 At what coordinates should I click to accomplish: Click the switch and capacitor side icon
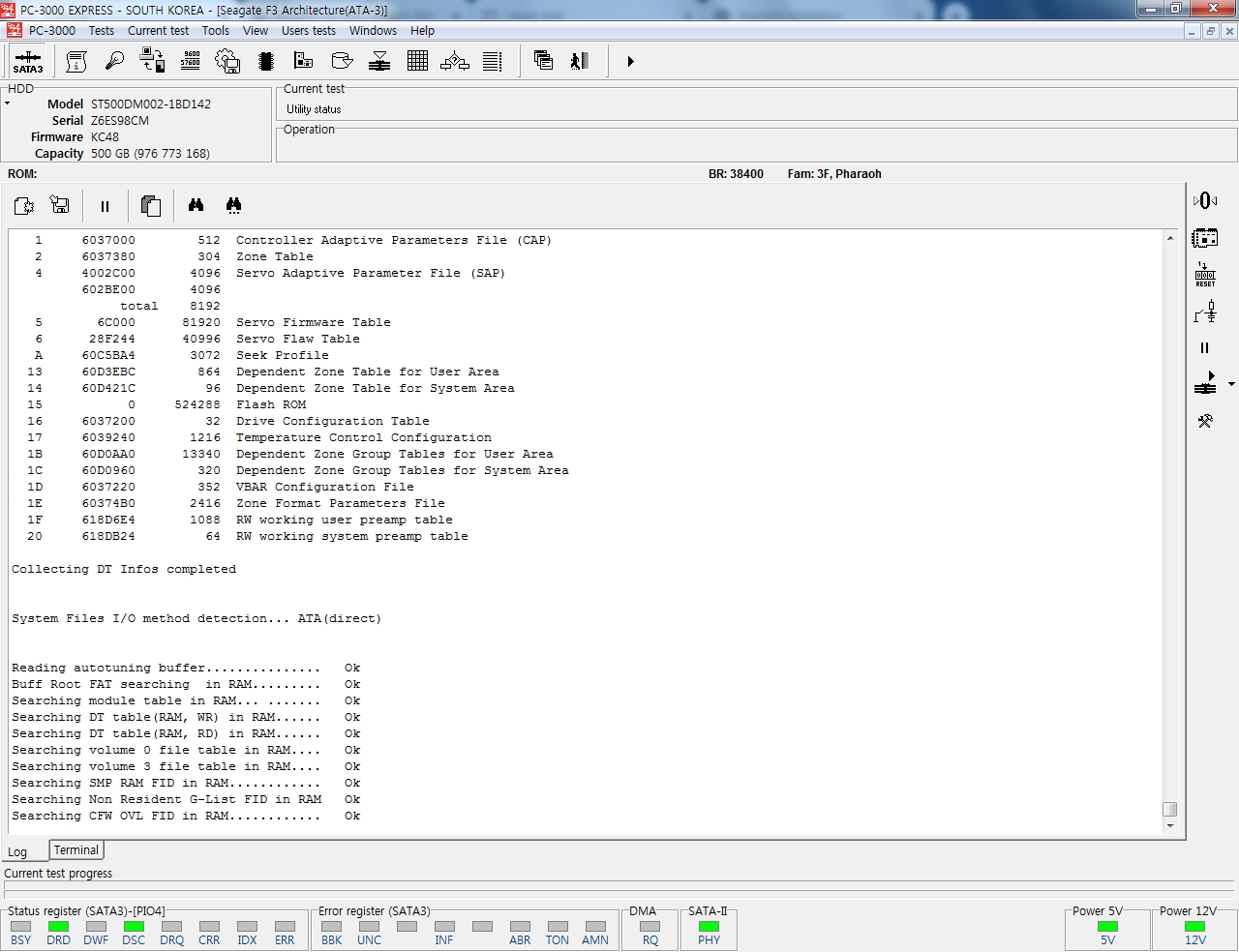click(x=1205, y=312)
